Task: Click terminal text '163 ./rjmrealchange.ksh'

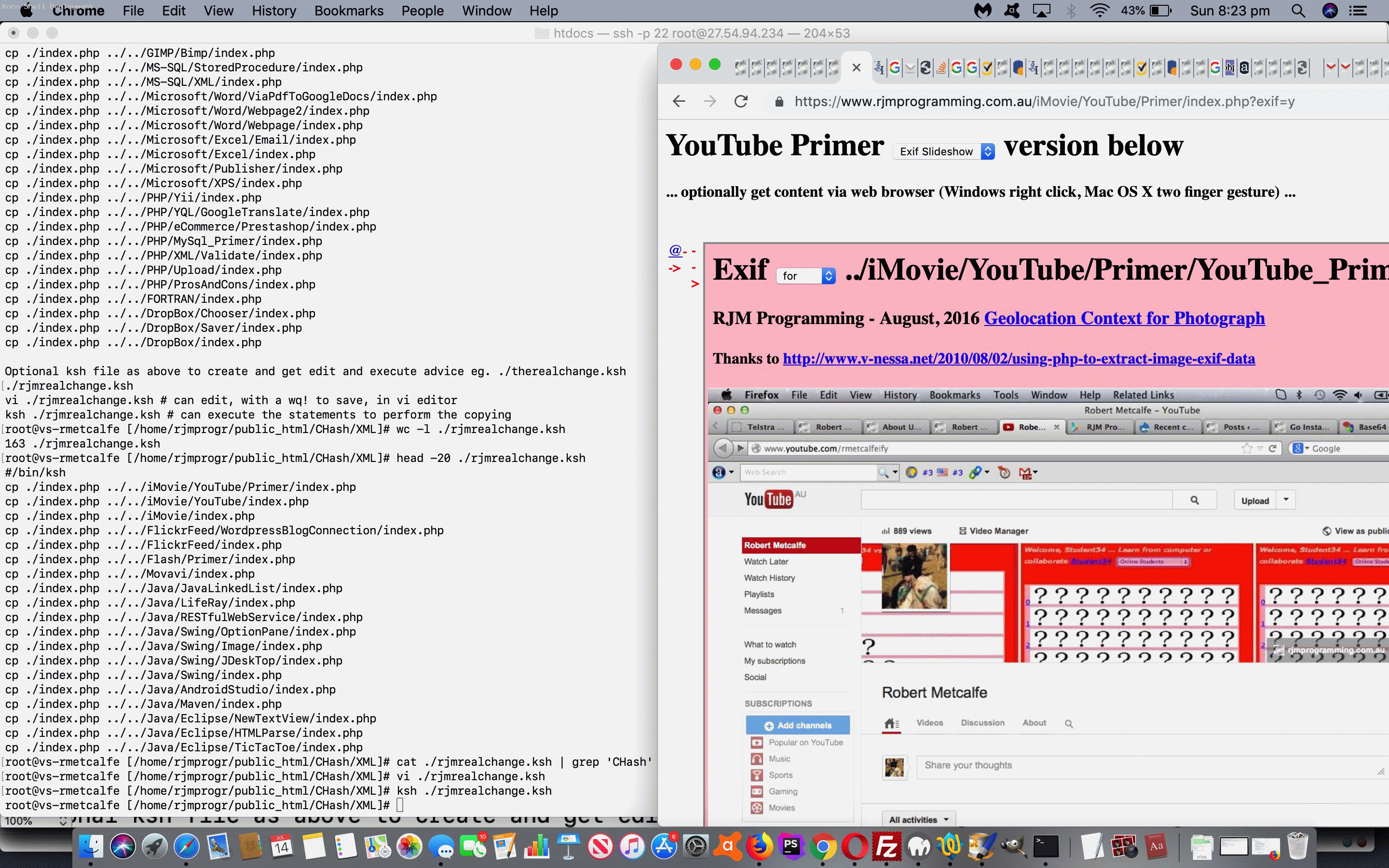Action: tap(82, 444)
